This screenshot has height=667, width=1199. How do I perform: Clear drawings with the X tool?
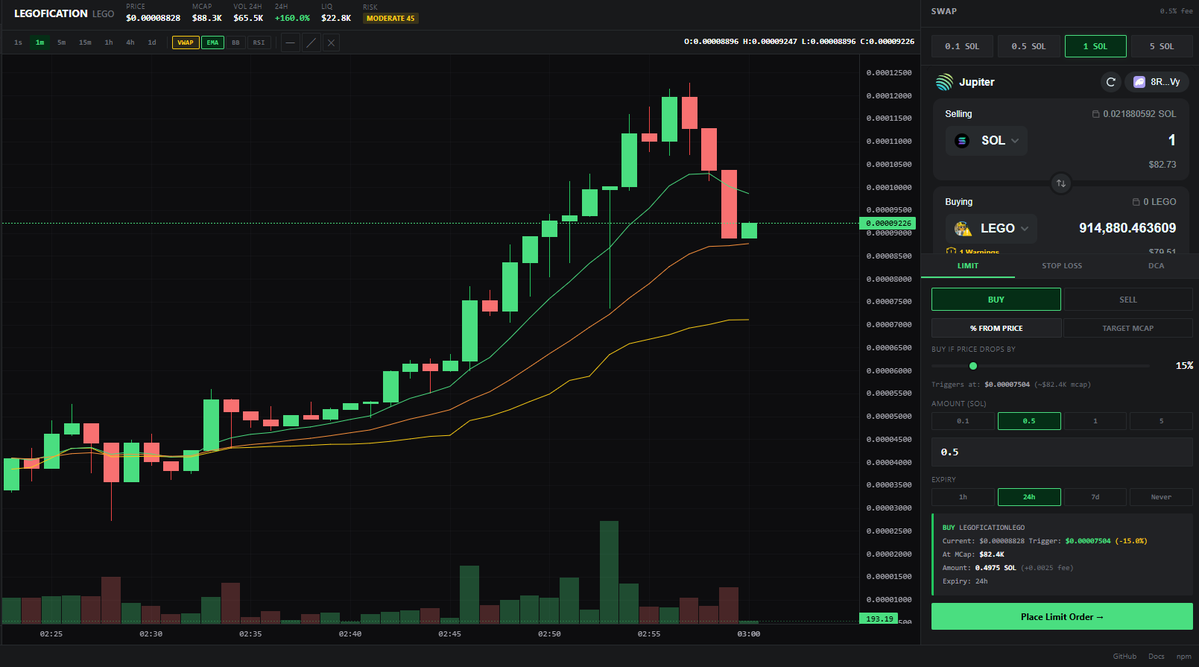pos(331,43)
